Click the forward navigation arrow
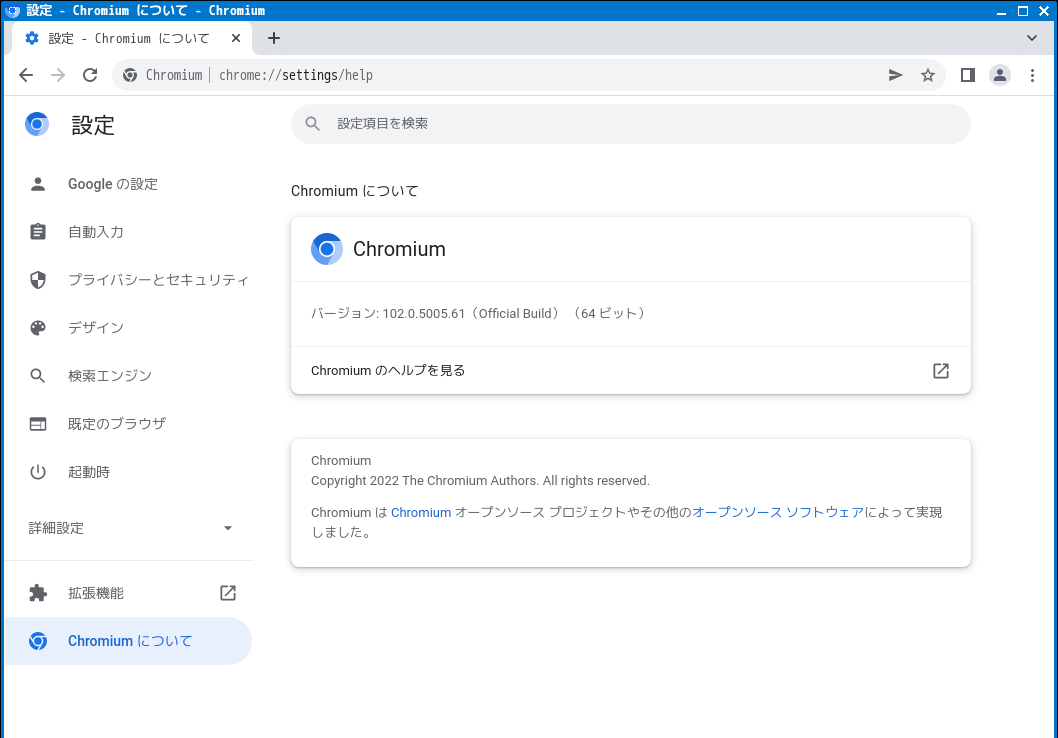The width and height of the screenshot is (1058, 738). pyautogui.click(x=58, y=75)
